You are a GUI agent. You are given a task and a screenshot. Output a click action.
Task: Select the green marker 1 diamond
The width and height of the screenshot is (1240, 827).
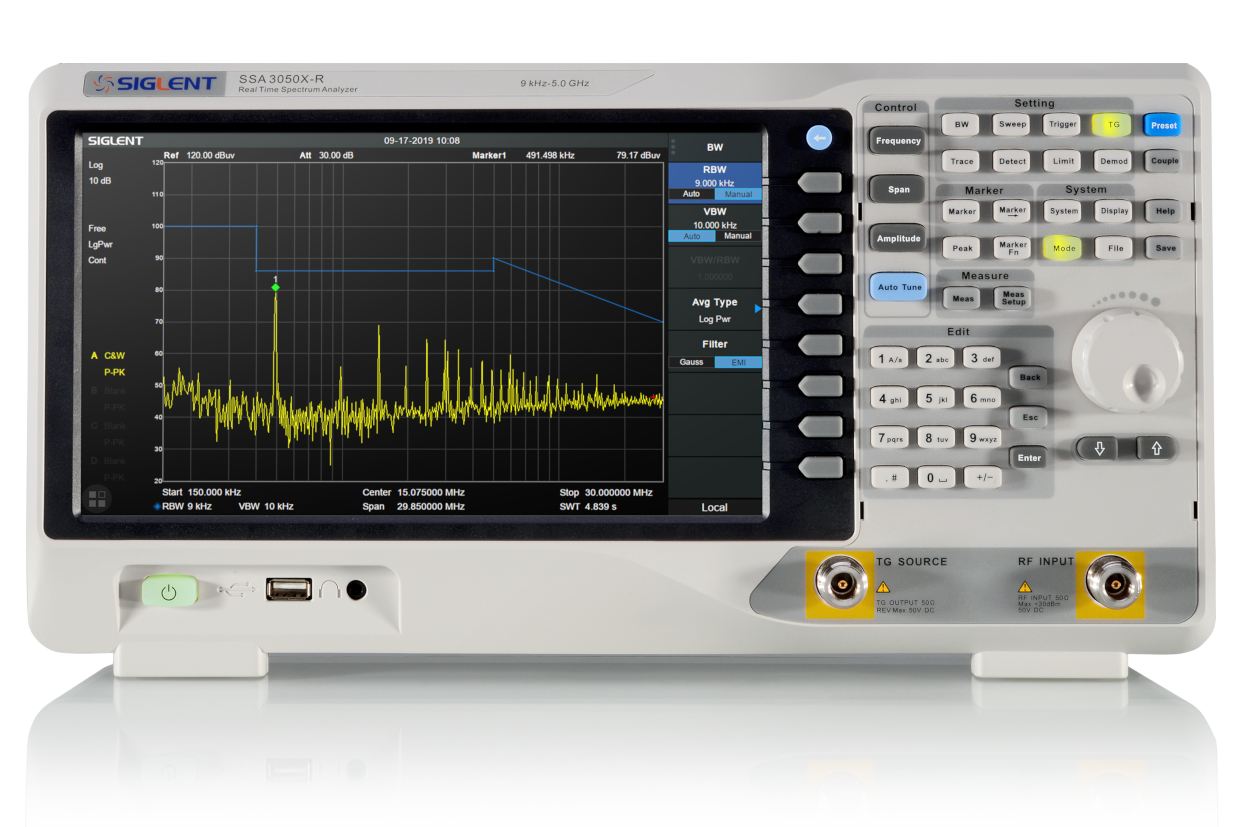275,288
